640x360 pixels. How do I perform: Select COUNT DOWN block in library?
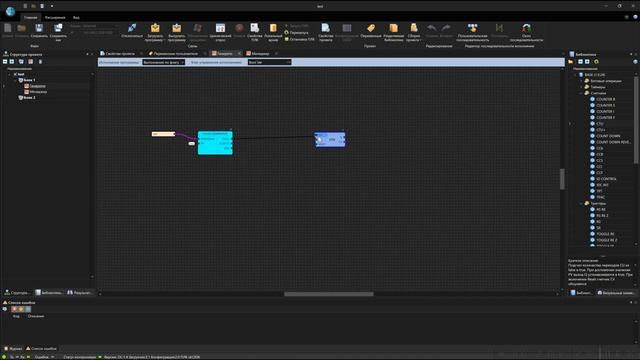click(x=608, y=136)
